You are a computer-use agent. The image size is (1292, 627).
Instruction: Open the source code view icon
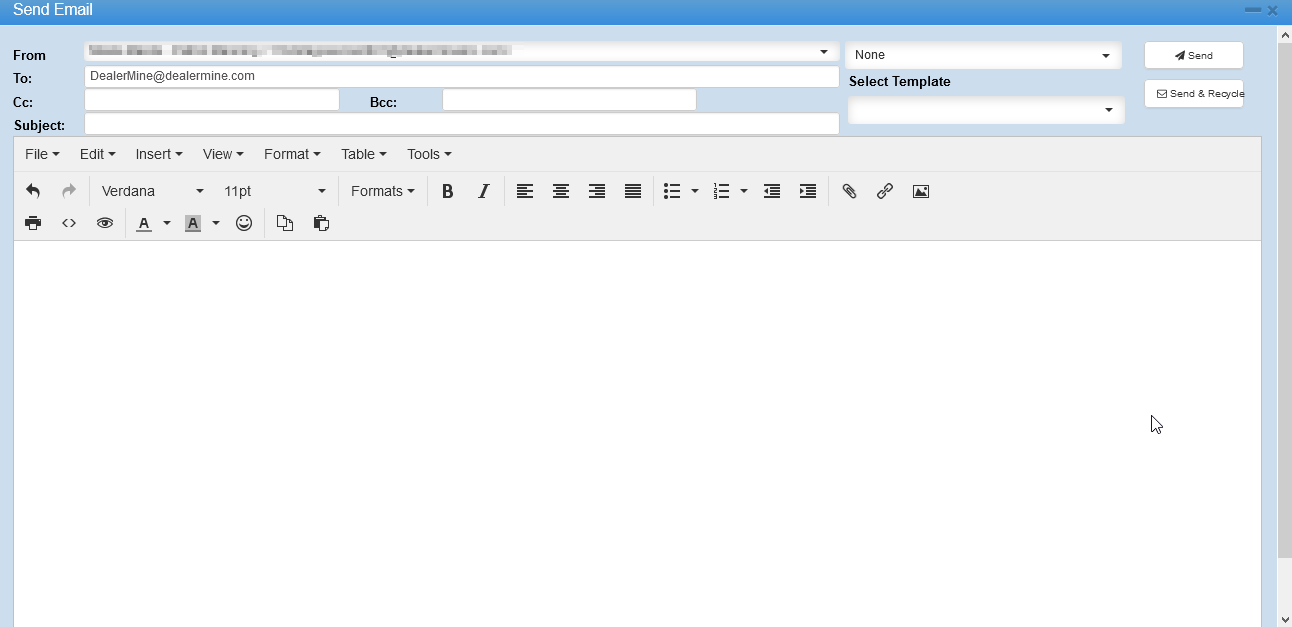point(69,223)
